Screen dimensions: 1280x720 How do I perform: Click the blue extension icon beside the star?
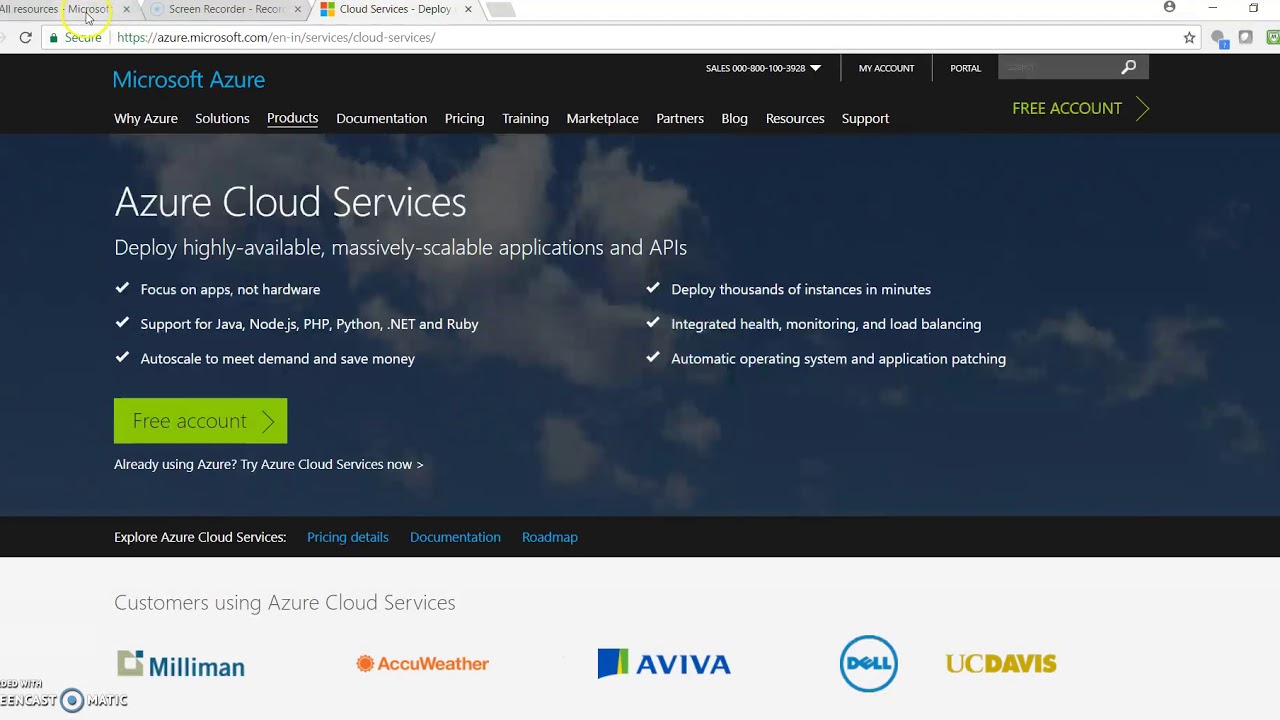(x=1219, y=38)
